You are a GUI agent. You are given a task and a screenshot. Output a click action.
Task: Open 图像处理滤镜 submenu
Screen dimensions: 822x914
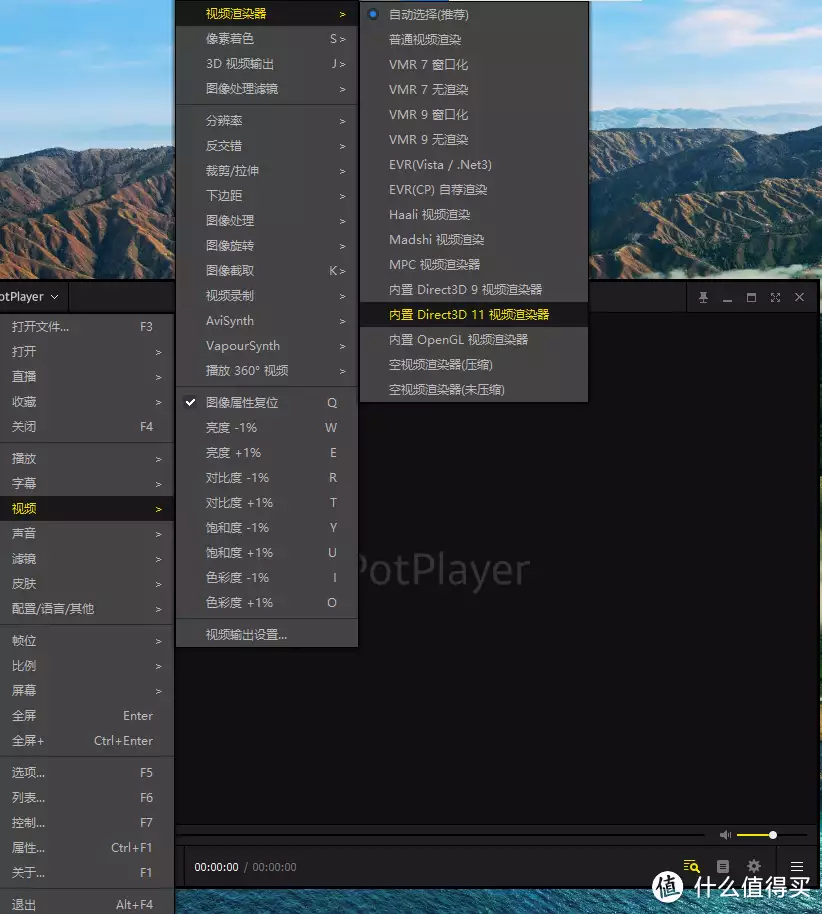[x=267, y=89]
